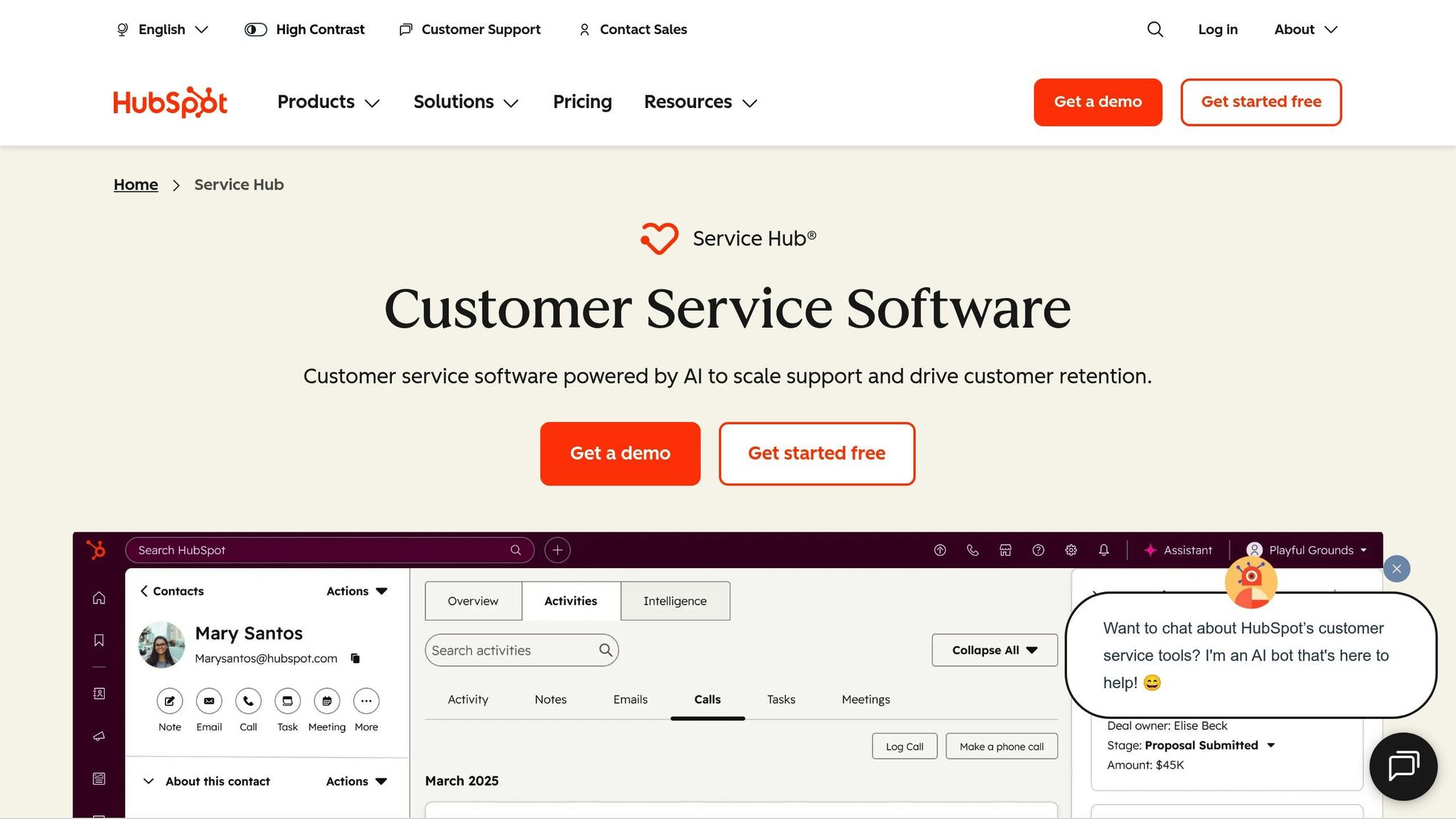Image resolution: width=1456 pixels, height=819 pixels.
Task: Click the Search activities field
Action: pyautogui.click(x=522, y=650)
